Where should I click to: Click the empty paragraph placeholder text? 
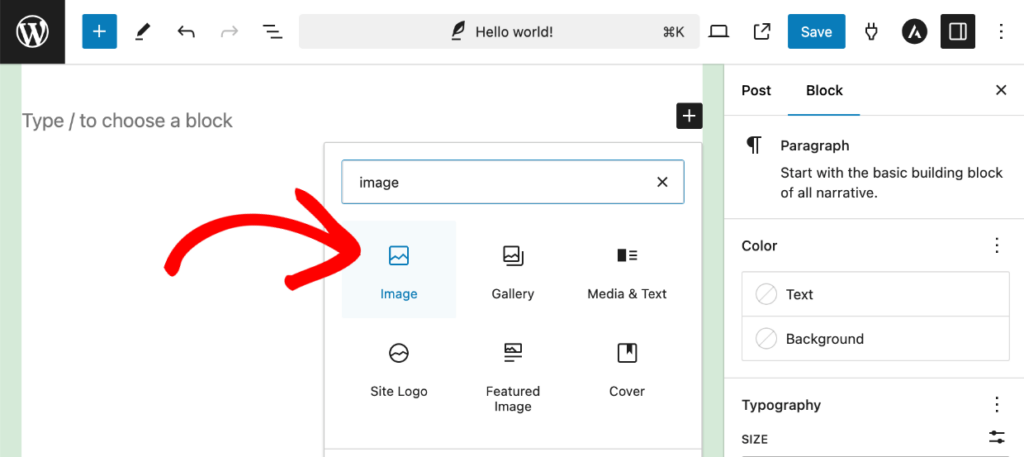127,120
